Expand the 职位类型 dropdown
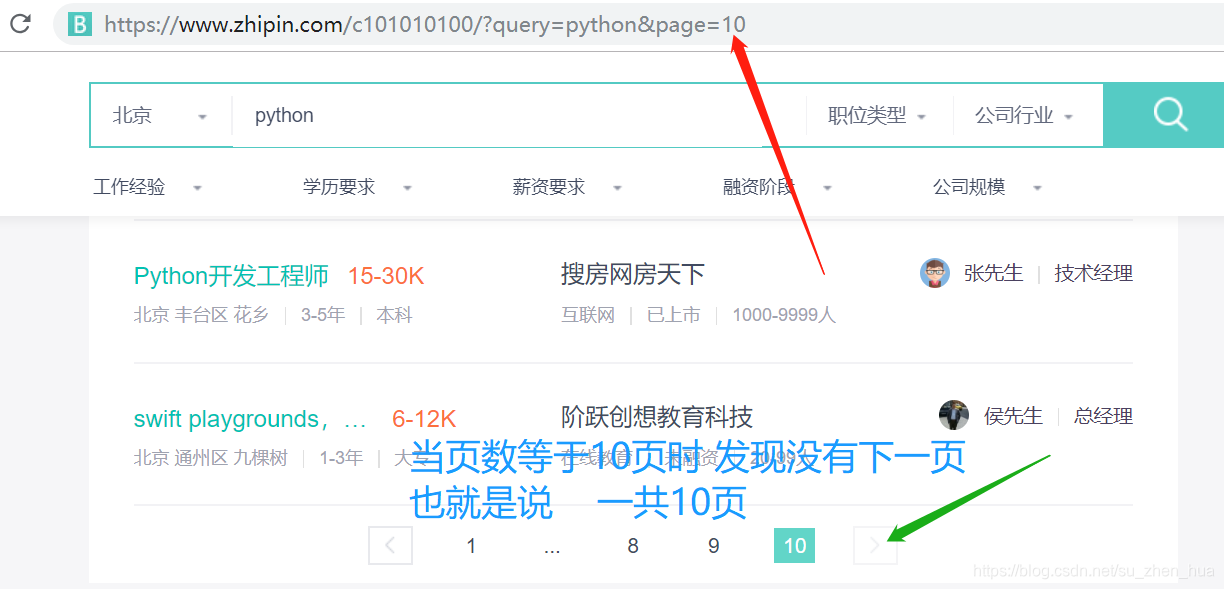 tap(877, 116)
